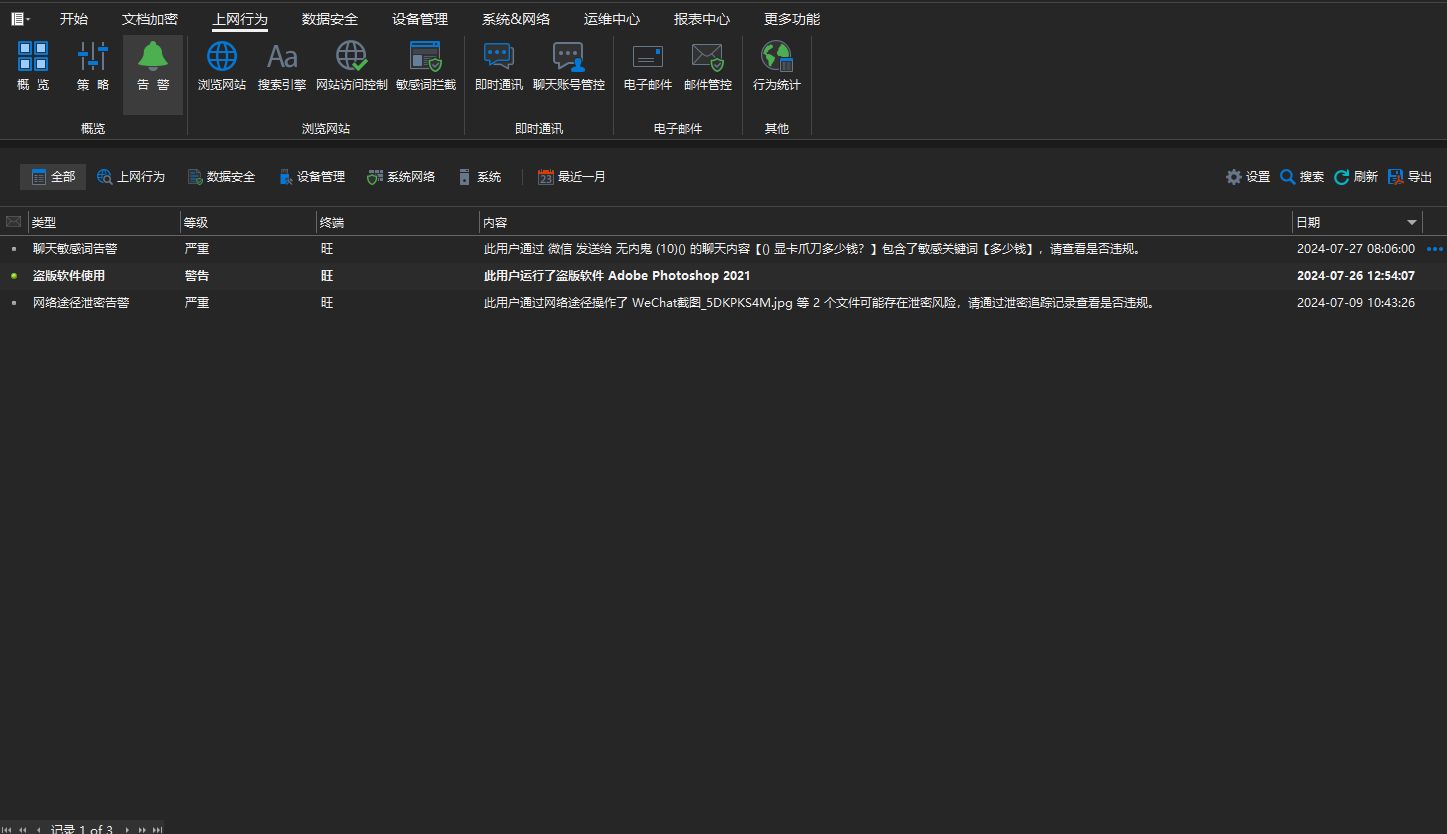Go to first record in pager
This screenshot has width=1447, height=834.
[7, 829]
